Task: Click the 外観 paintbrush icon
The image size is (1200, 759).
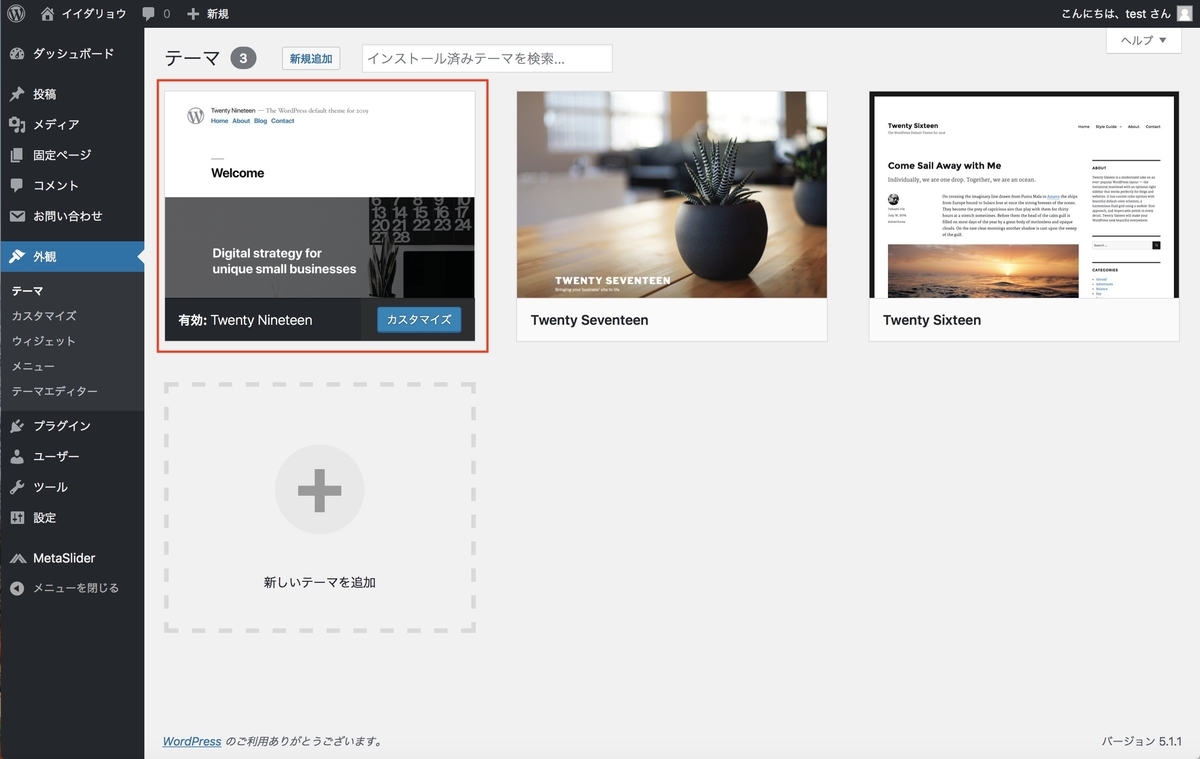Action: coord(17,257)
